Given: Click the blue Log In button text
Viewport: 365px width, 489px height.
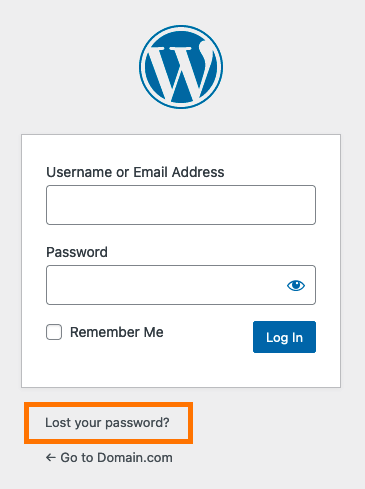Looking at the screenshot, I should [x=284, y=338].
